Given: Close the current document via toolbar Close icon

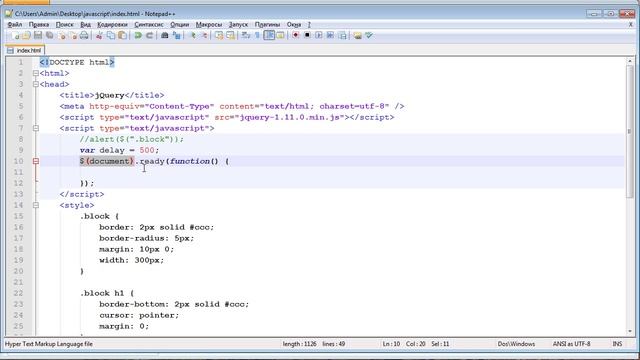Looking at the screenshot, I should [62, 36].
